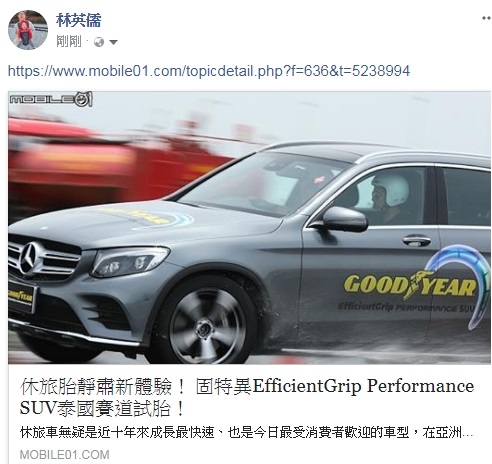This screenshot has width=492, height=464.
Task: Click the globe public privacy icon
Action: (x=99, y=42)
